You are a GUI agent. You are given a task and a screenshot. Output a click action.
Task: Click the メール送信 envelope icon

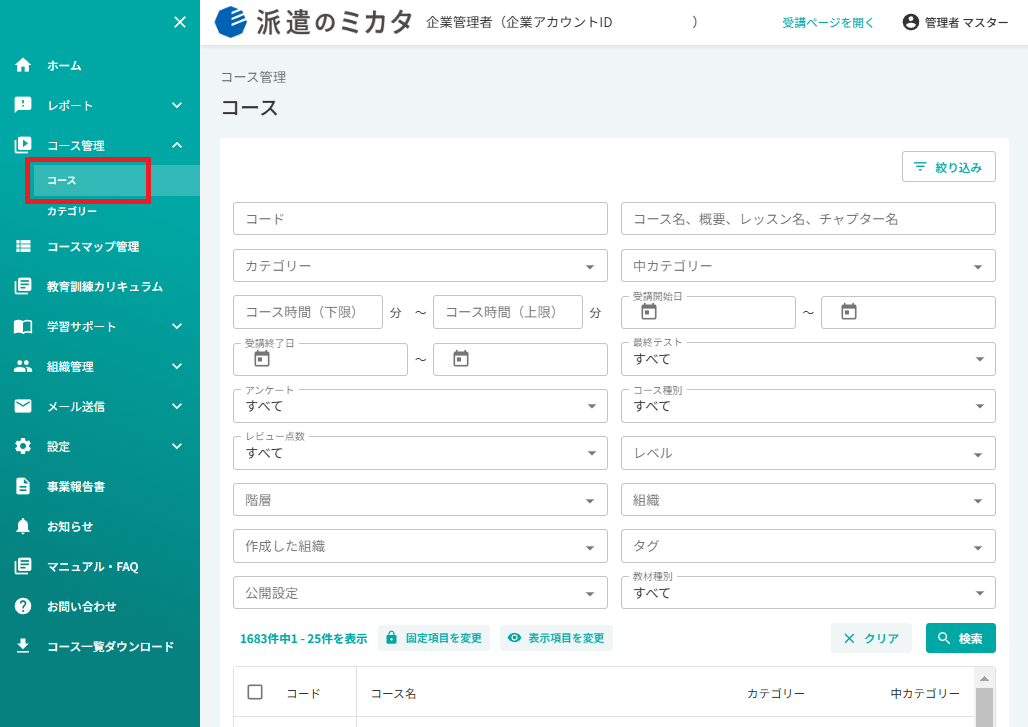coord(23,406)
